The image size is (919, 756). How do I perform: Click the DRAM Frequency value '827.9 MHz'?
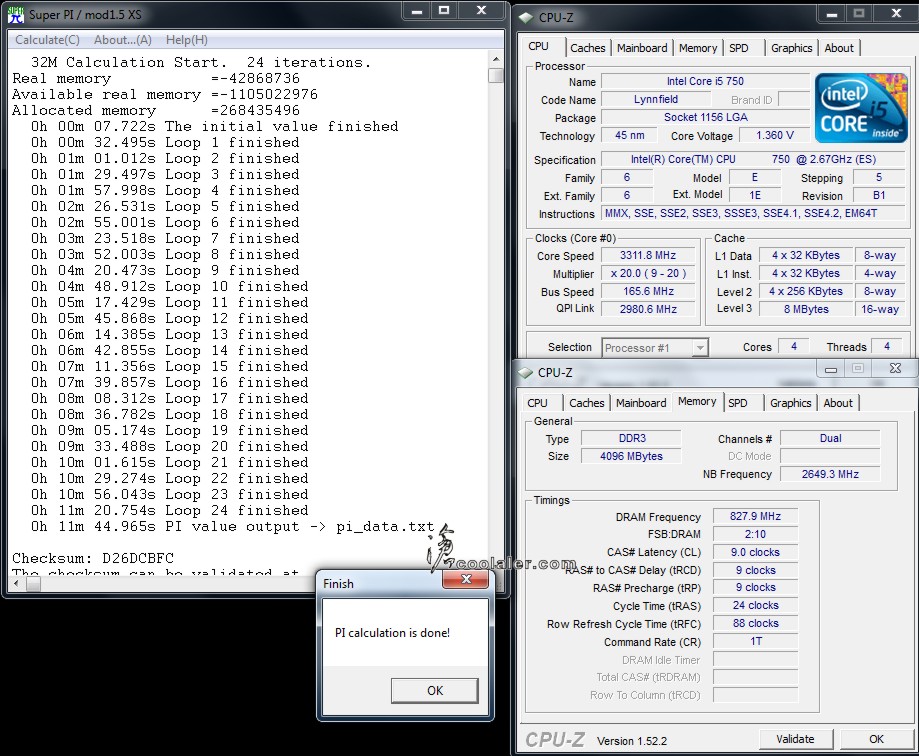[755, 516]
